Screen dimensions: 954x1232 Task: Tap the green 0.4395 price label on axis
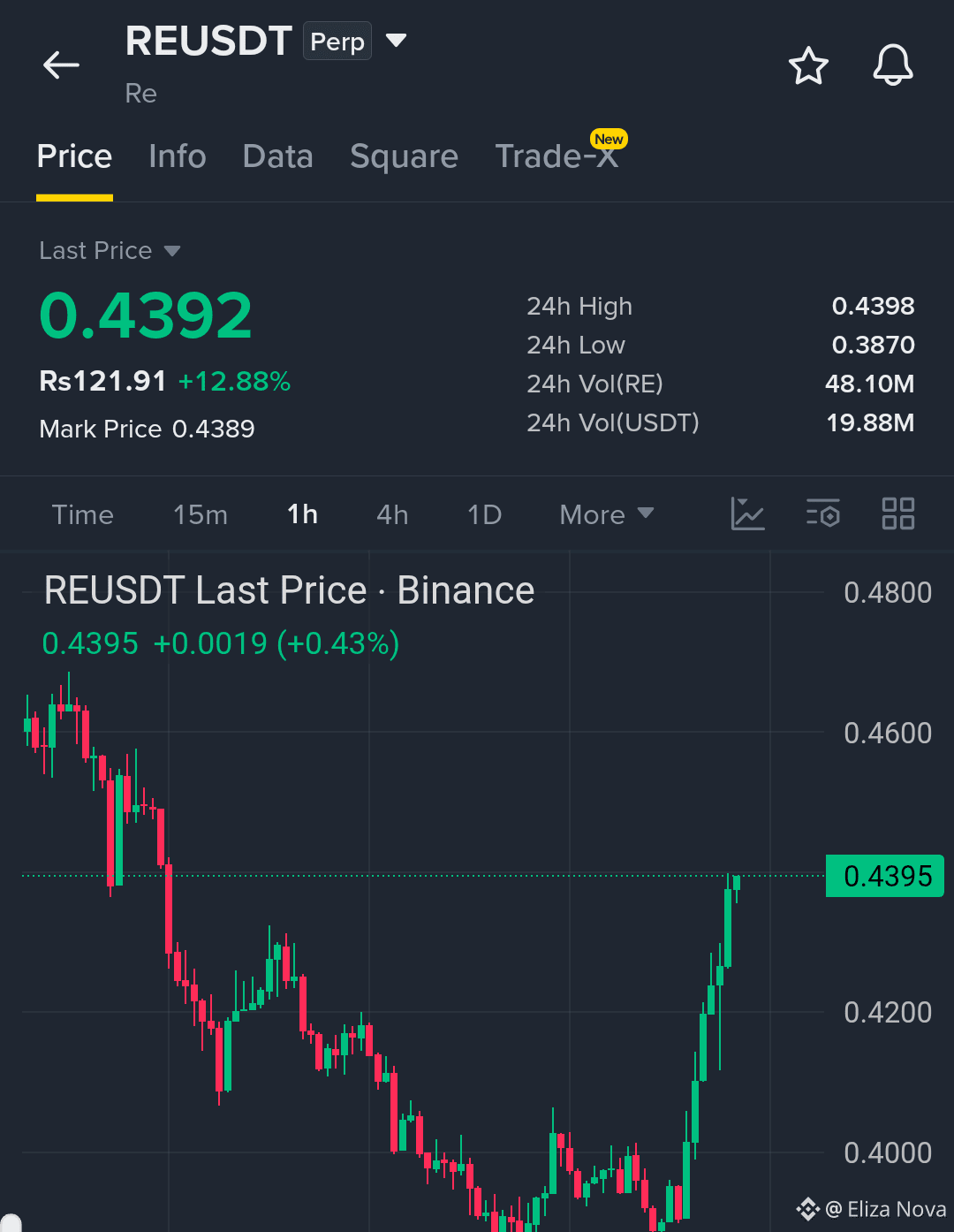click(x=885, y=876)
